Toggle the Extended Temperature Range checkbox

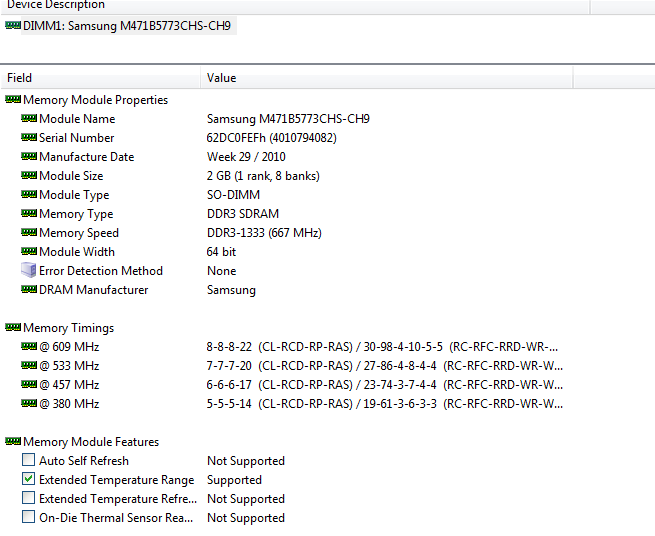(28, 479)
